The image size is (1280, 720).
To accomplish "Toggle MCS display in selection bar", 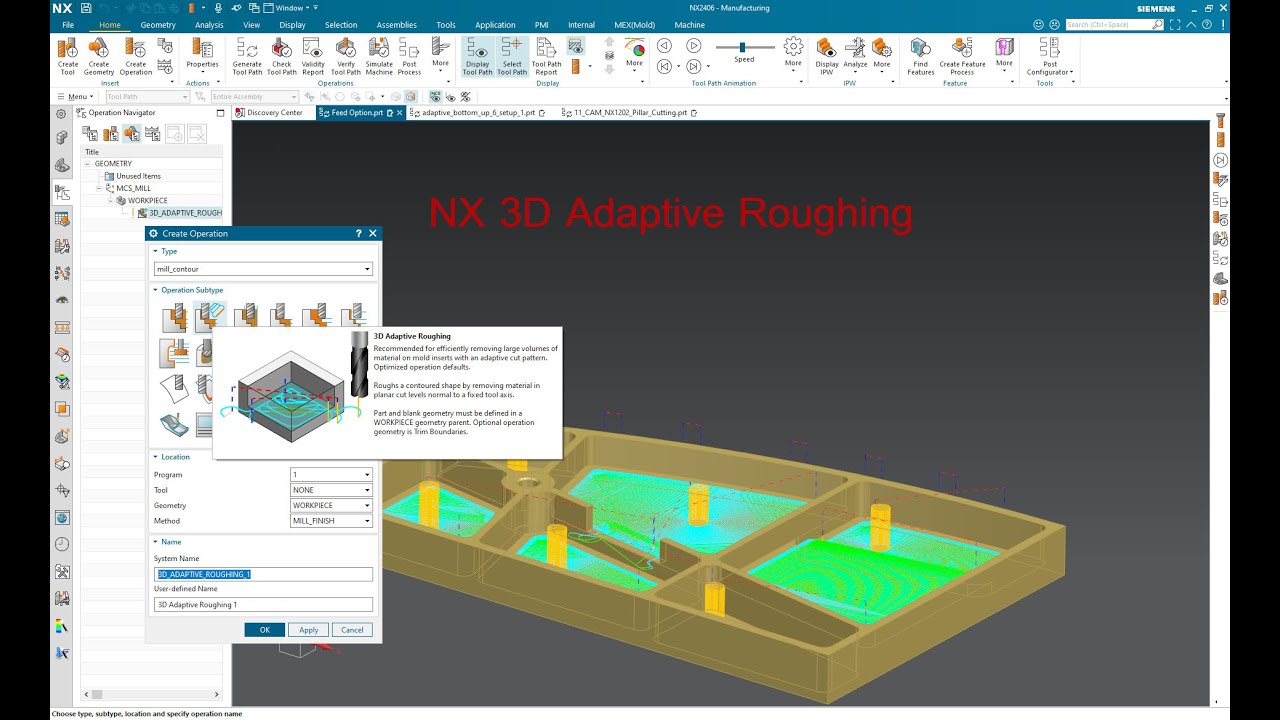I will click(436, 97).
